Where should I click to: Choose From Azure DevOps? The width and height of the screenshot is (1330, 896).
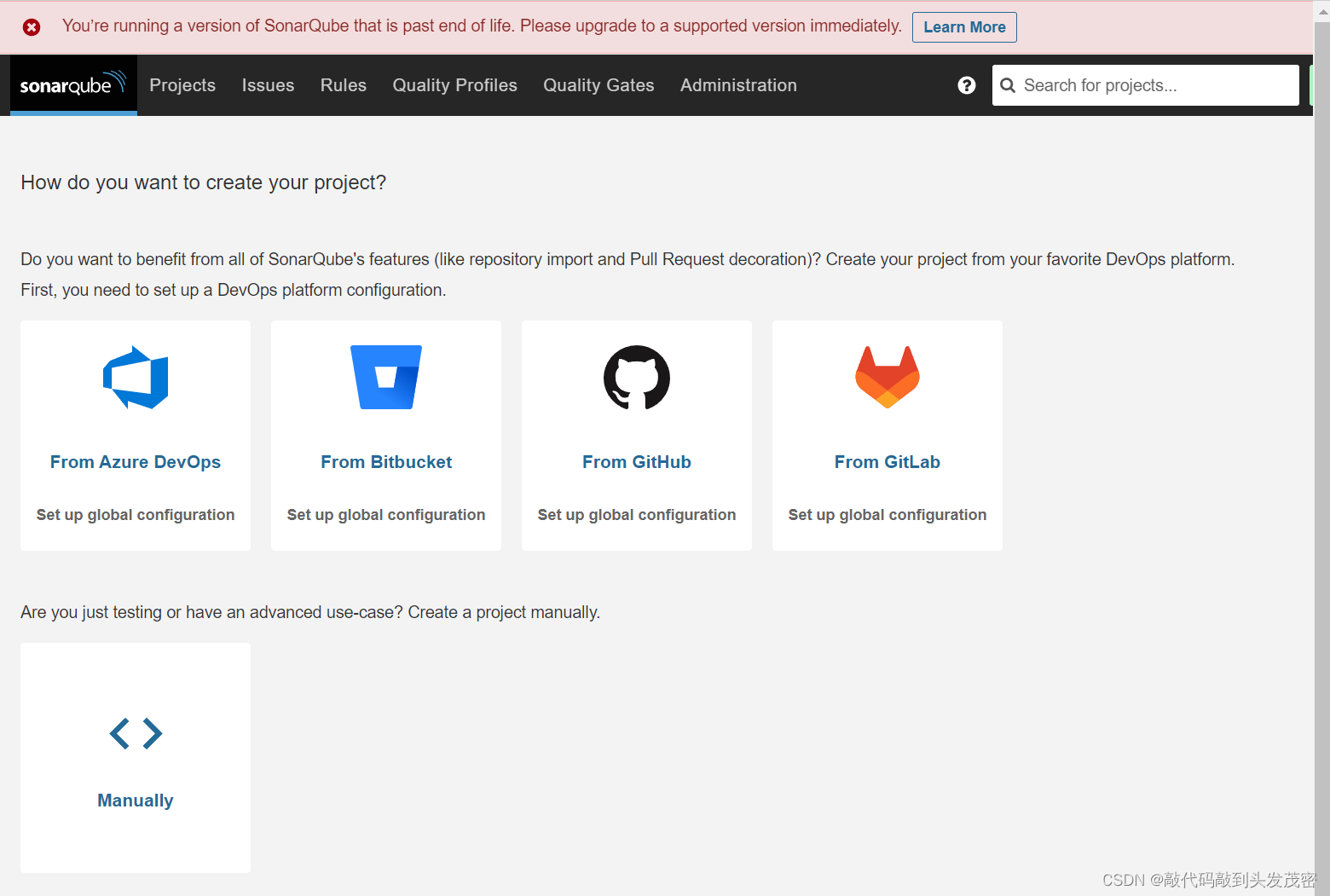point(136,462)
